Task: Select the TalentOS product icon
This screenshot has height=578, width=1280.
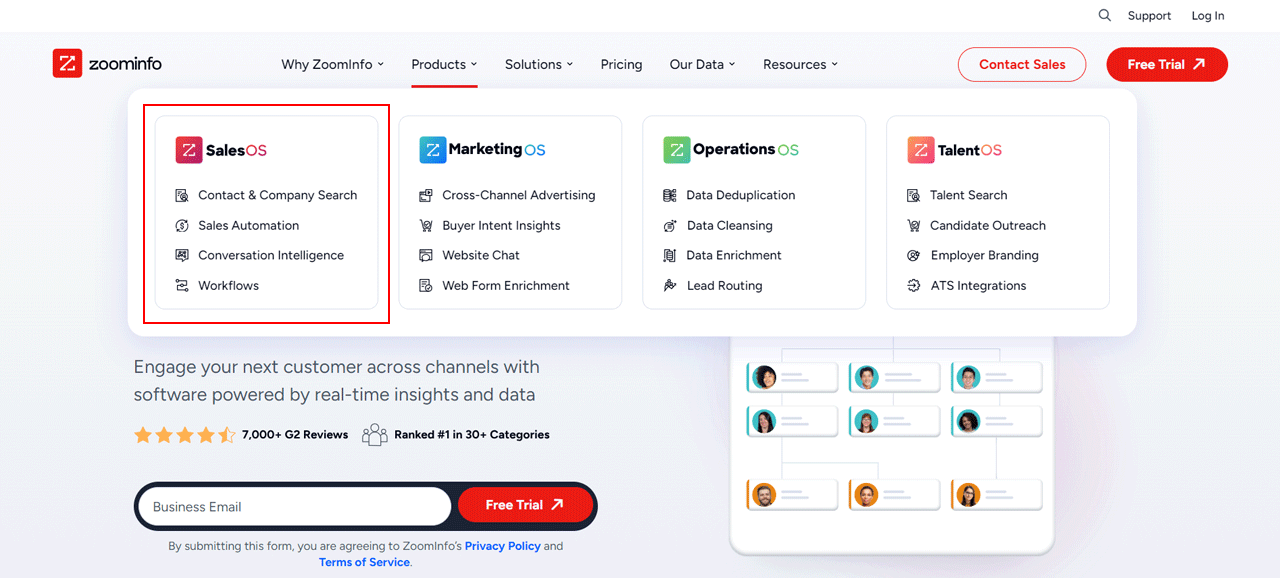Action: (921, 149)
